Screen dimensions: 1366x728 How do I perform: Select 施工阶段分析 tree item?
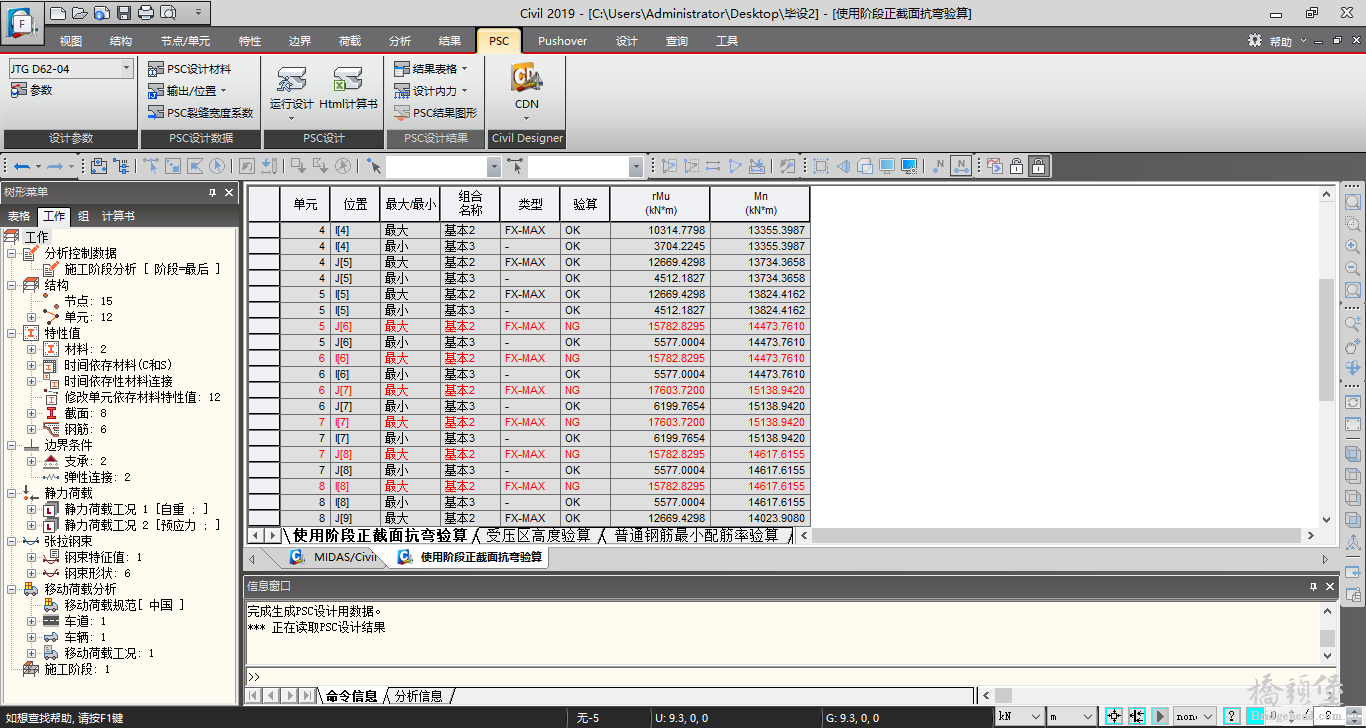pyautogui.click(x=142, y=269)
